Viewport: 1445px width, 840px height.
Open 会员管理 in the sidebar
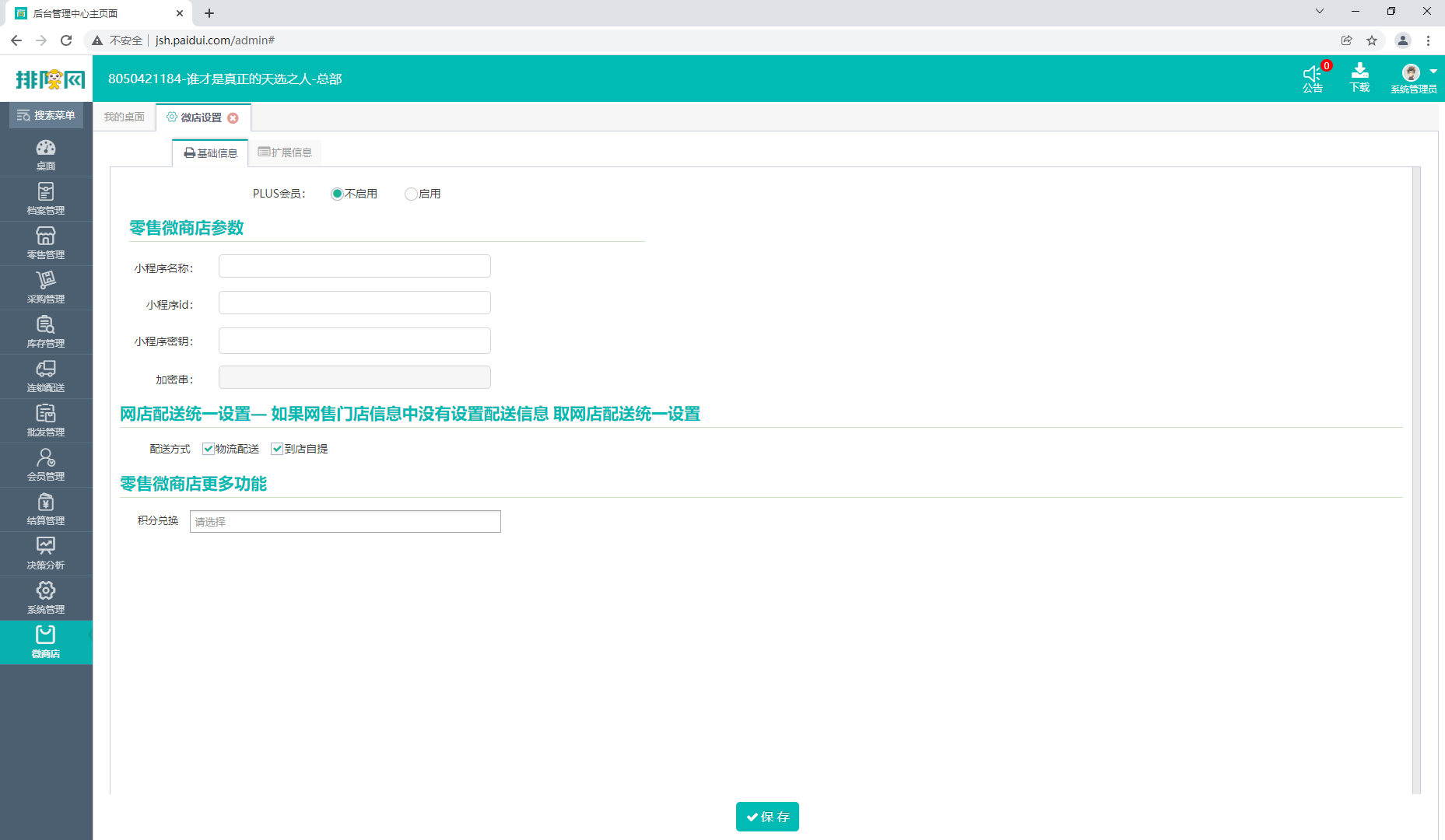click(46, 465)
